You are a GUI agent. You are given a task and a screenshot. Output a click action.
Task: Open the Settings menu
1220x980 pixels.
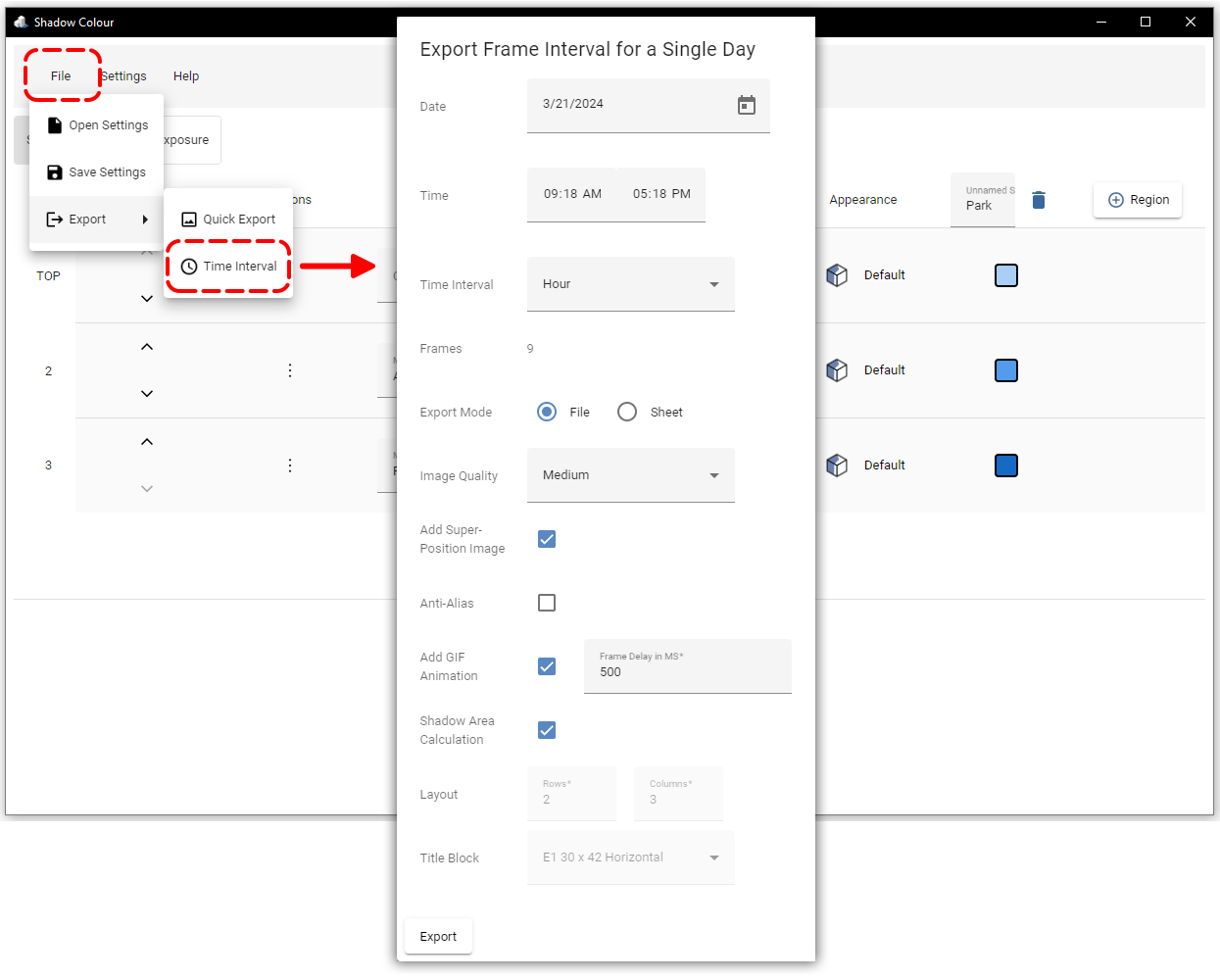tap(123, 75)
